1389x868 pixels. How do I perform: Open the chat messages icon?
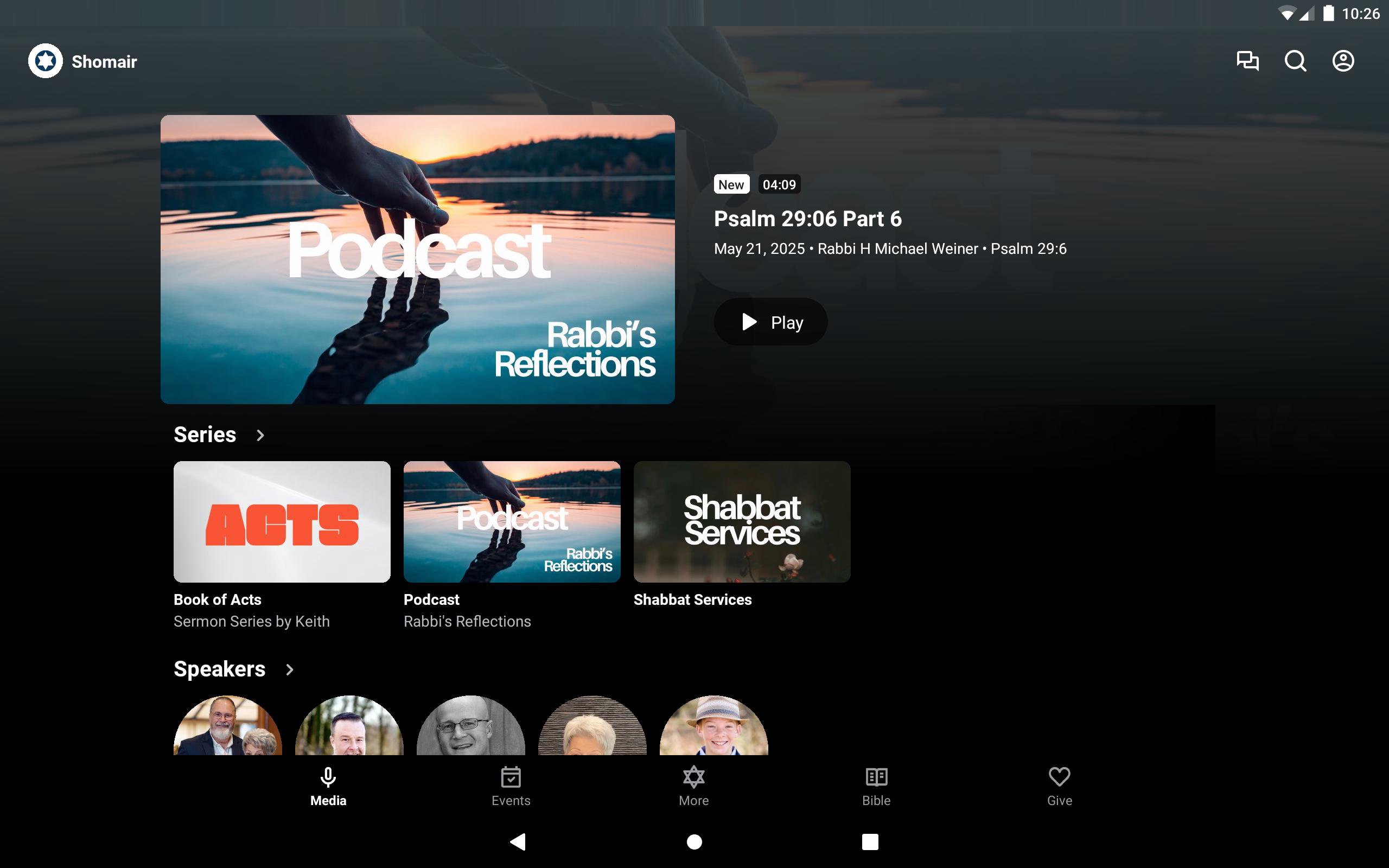(x=1247, y=61)
